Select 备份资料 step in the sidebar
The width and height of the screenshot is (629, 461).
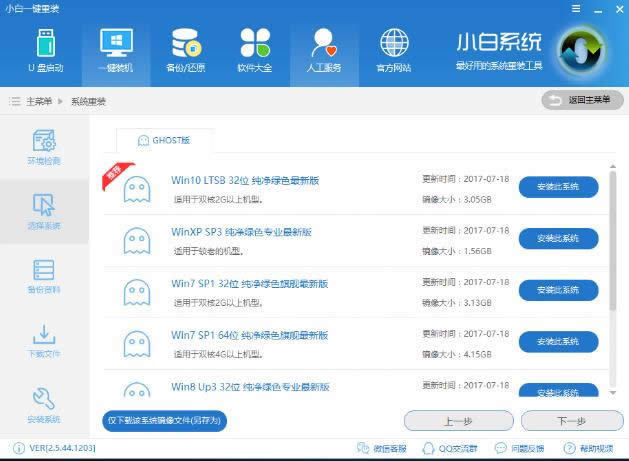[44, 277]
